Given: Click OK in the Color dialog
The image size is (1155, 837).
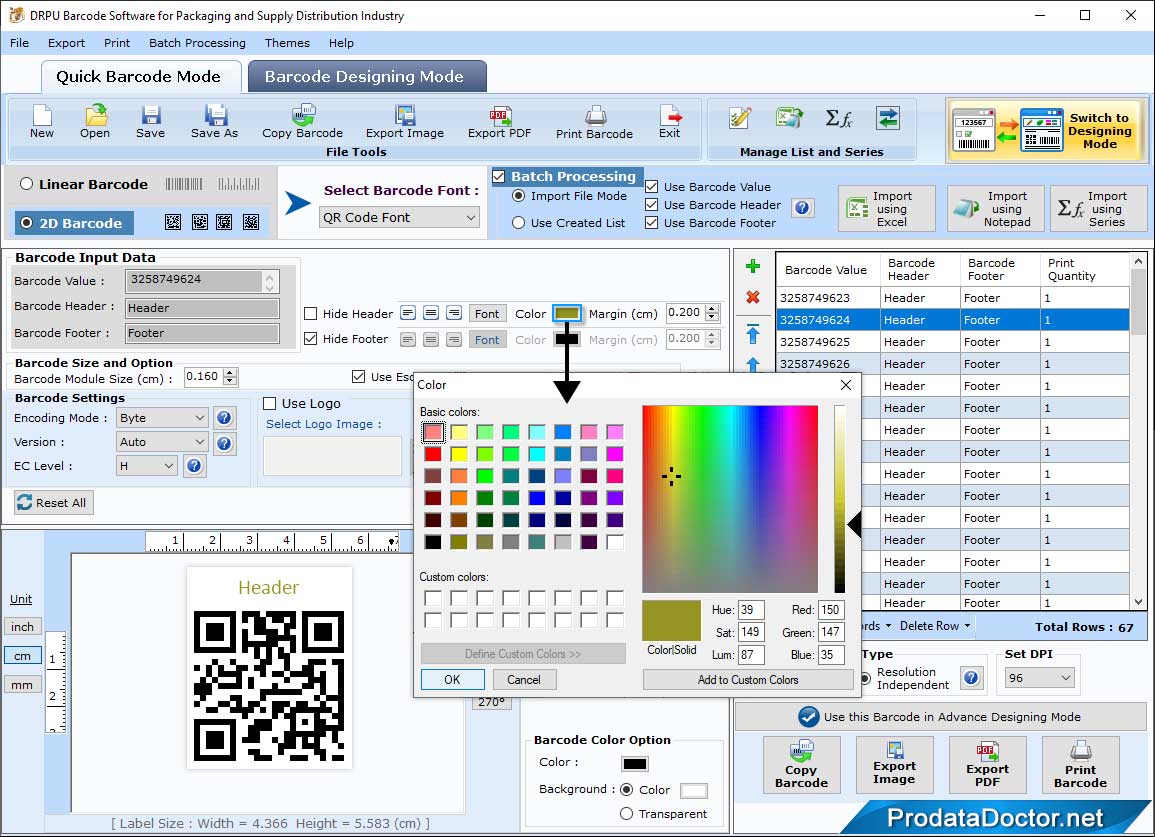Looking at the screenshot, I should pos(452,679).
